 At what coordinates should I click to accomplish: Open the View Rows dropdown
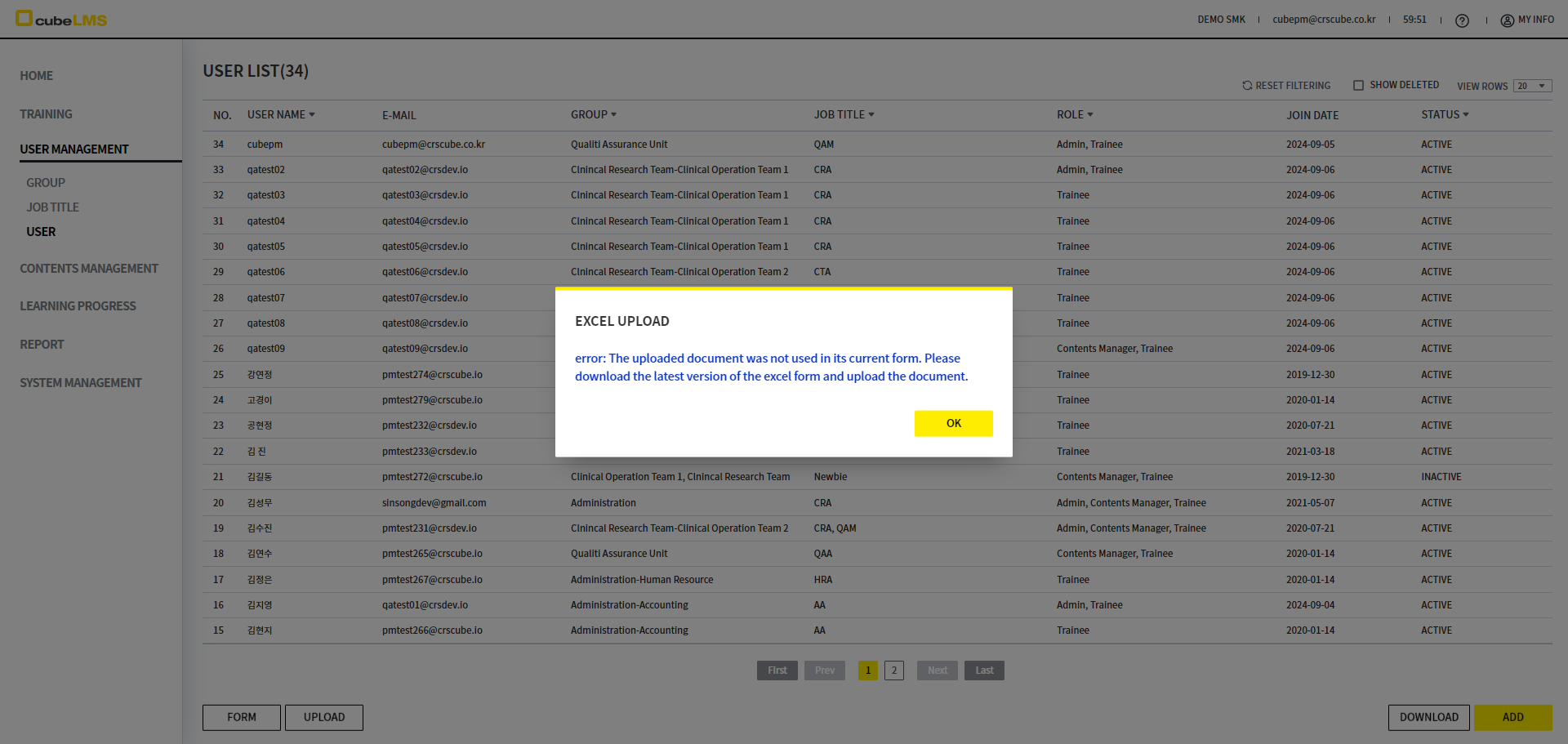pyautogui.click(x=1532, y=87)
